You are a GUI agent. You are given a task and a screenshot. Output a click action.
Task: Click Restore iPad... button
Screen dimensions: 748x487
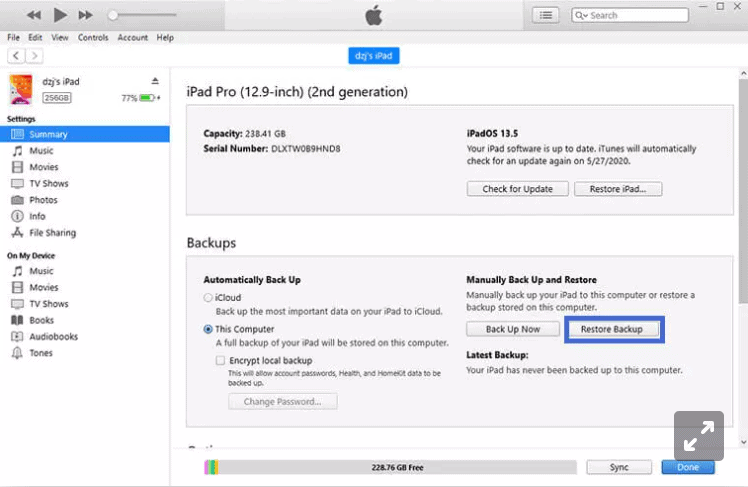click(x=618, y=189)
